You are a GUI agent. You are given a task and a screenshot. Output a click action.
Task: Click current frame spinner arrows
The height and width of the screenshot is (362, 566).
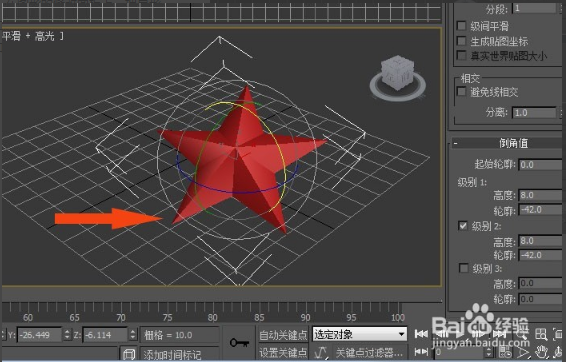(489, 352)
